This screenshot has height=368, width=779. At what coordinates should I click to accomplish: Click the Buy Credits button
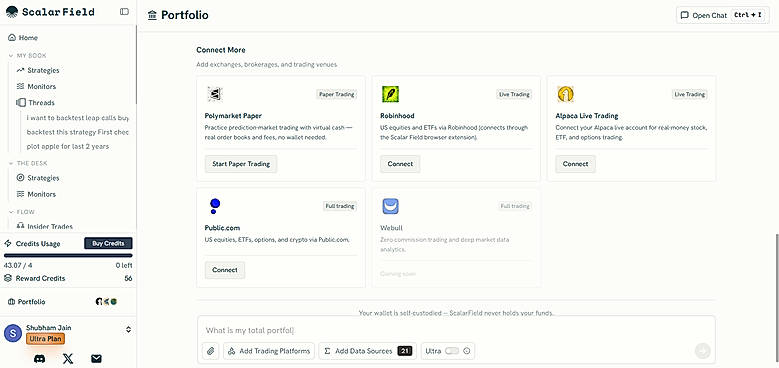[x=108, y=243]
